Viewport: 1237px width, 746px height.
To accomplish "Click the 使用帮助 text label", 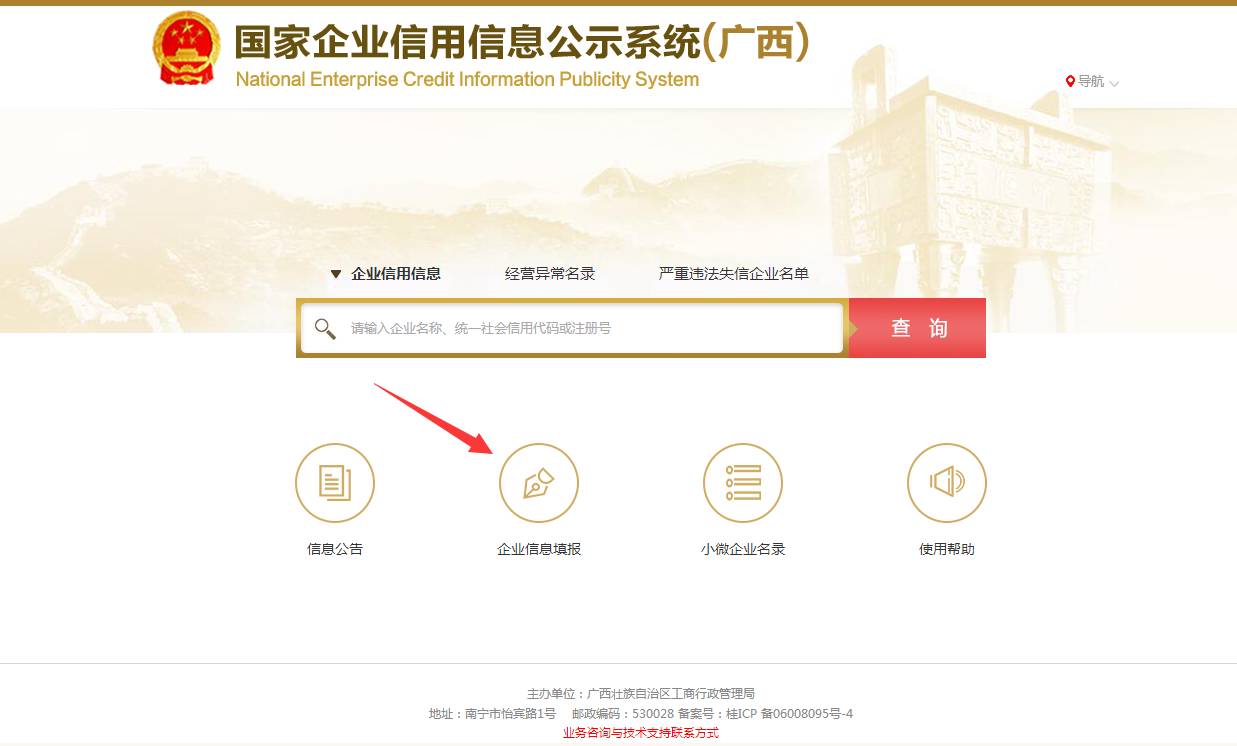I will pos(947,549).
